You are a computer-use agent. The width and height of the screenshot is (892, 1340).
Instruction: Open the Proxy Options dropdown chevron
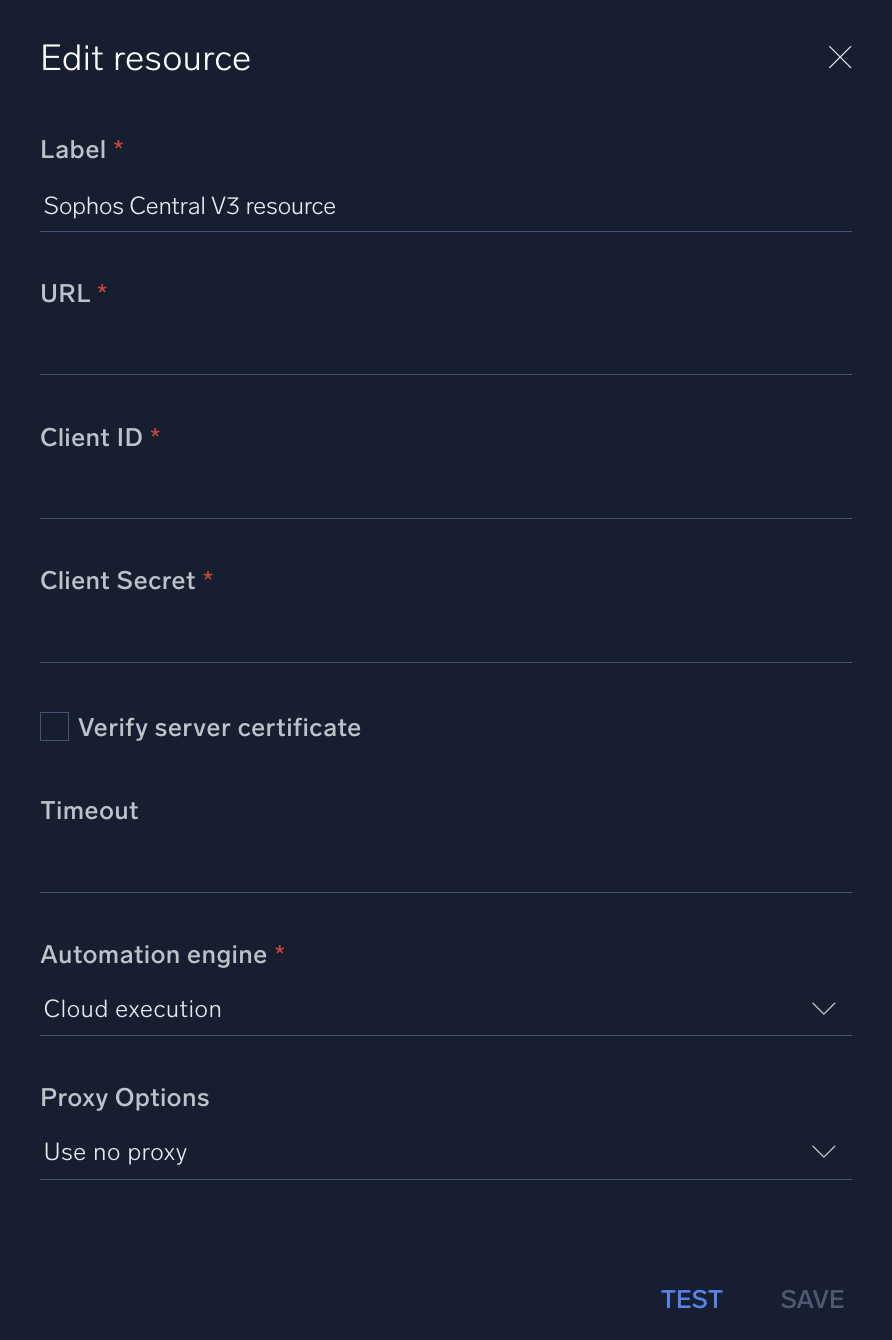[823, 1152]
